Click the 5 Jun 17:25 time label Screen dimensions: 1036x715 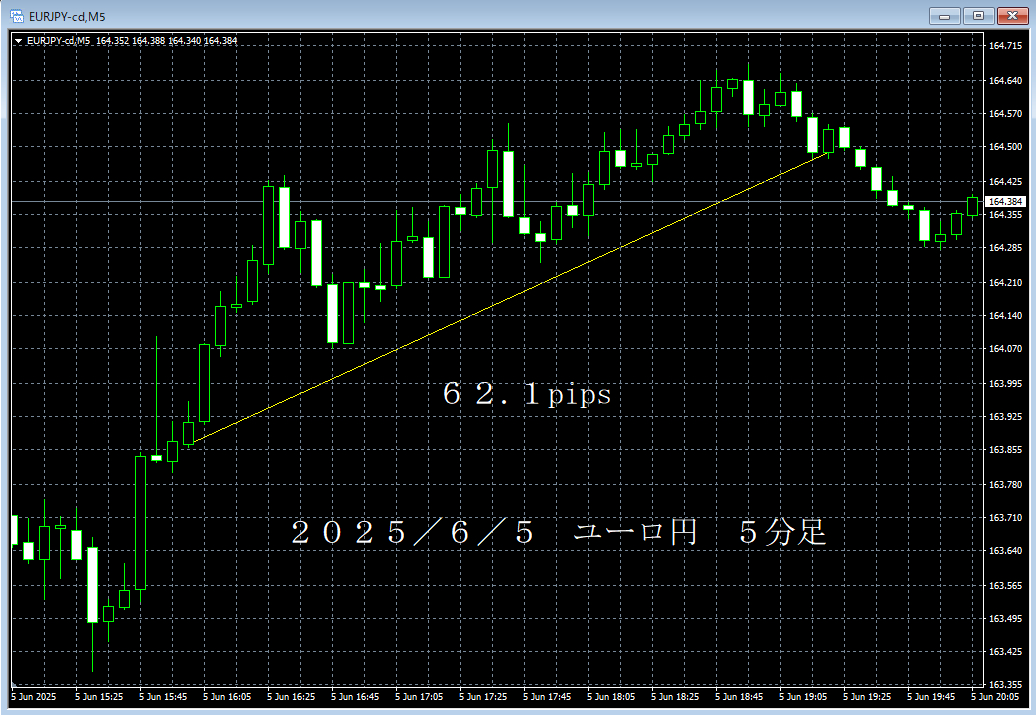pyautogui.click(x=484, y=697)
